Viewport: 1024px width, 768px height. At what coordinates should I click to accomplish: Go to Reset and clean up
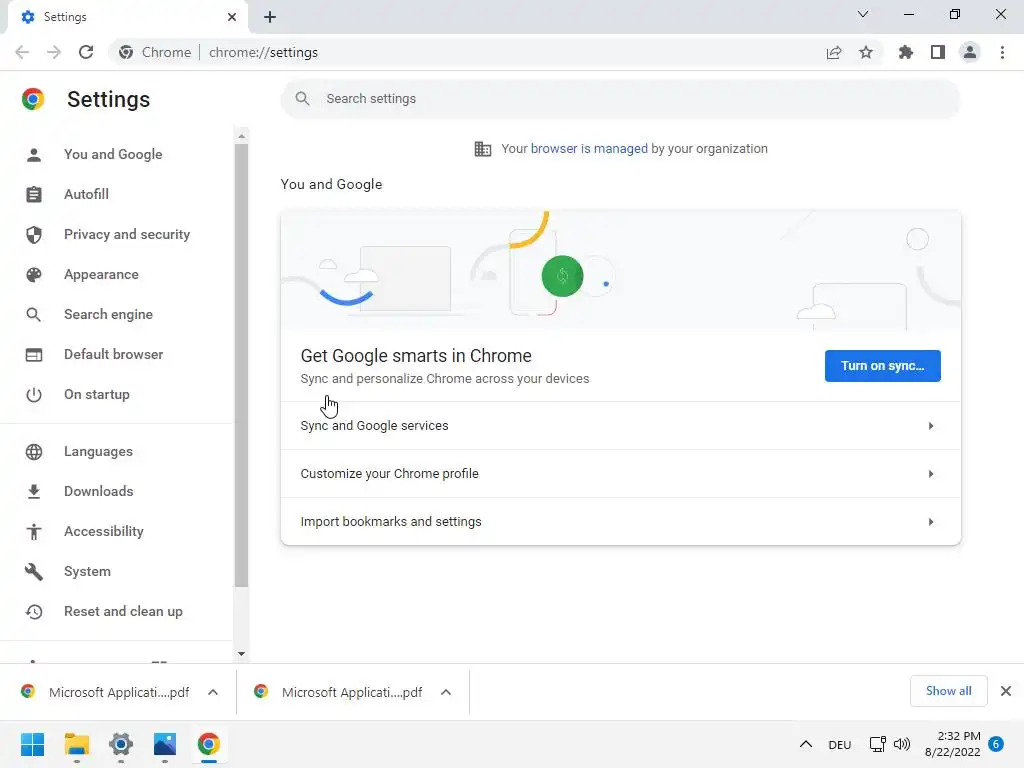pyautogui.click(x=123, y=611)
